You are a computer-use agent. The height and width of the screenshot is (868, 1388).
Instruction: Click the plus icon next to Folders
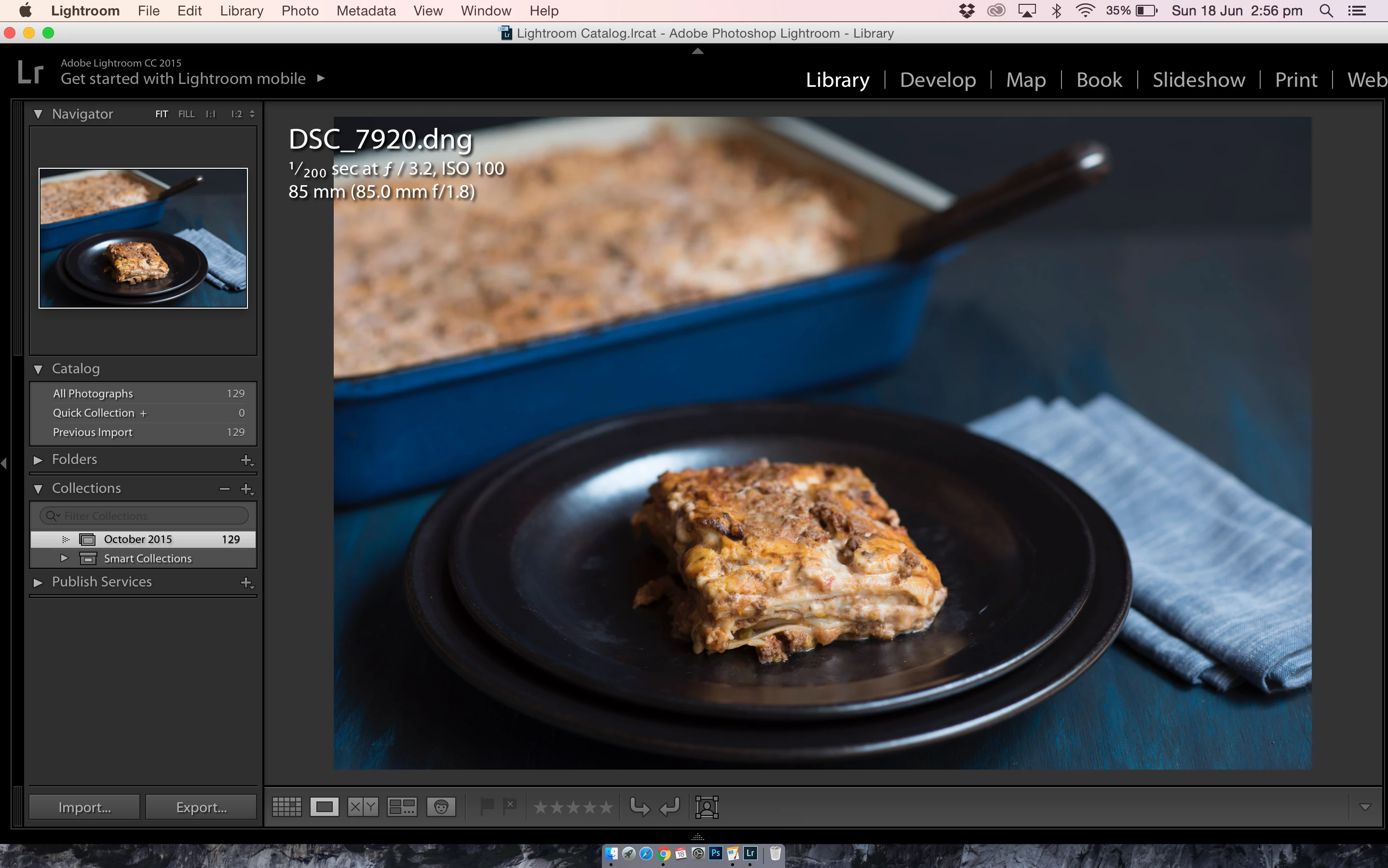click(246, 460)
